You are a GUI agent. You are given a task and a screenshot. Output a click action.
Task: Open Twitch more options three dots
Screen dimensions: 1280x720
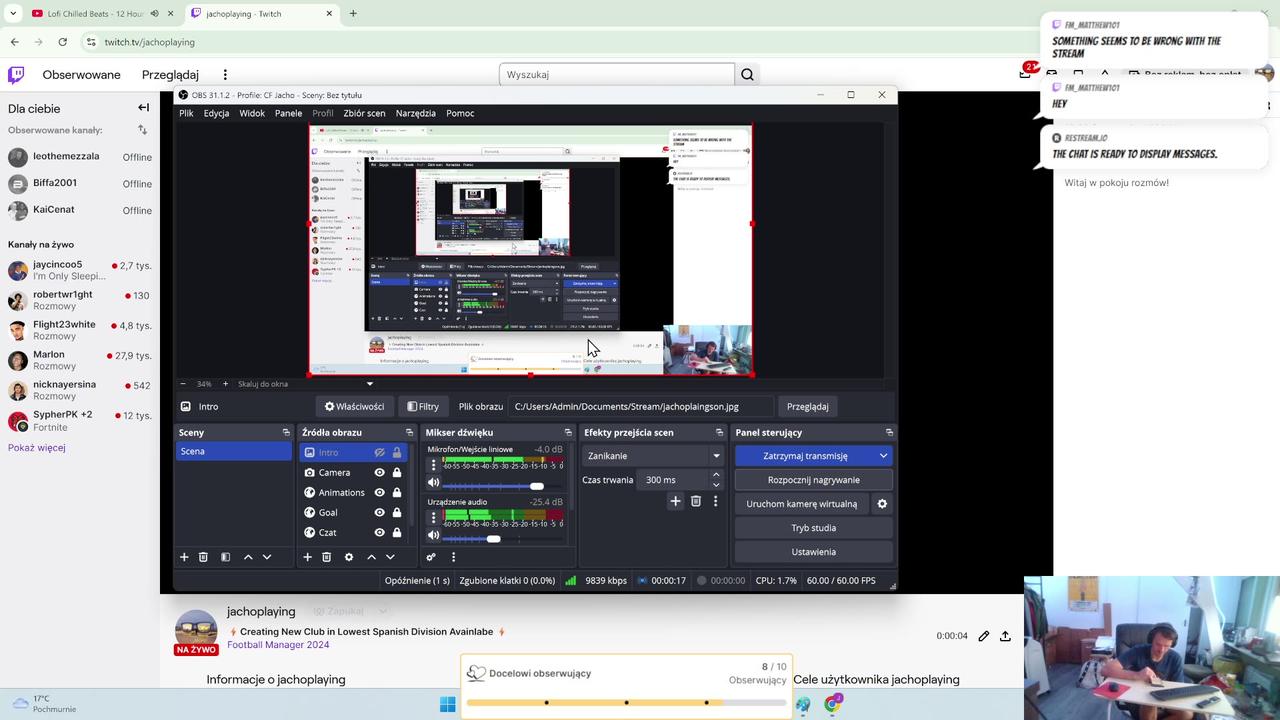pyautogui.click(x=225, y=75)
